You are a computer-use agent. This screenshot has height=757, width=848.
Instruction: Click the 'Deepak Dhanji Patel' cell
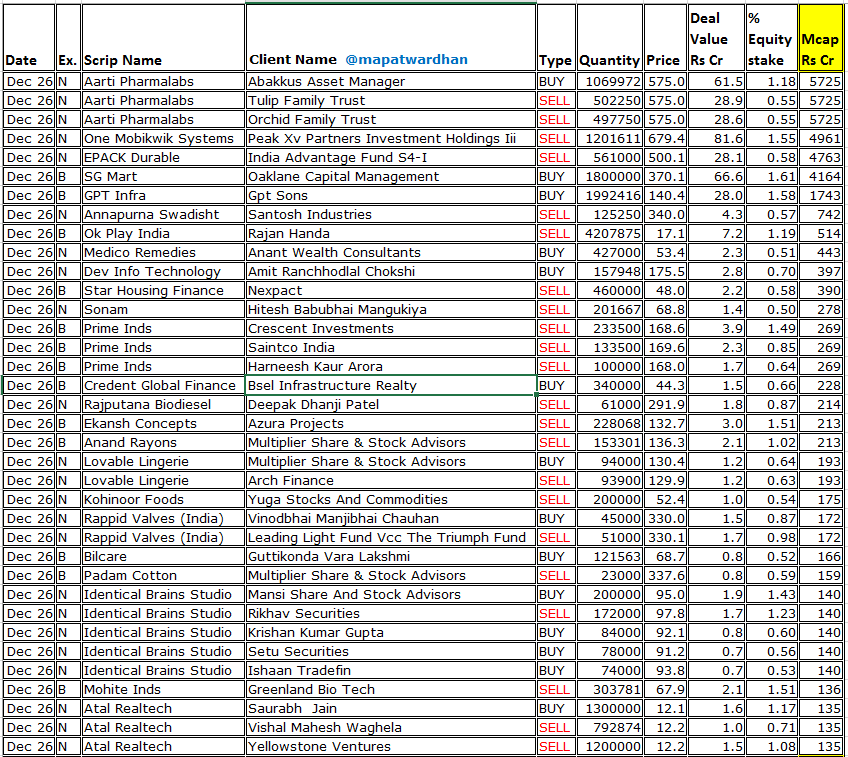pos(391,404)
